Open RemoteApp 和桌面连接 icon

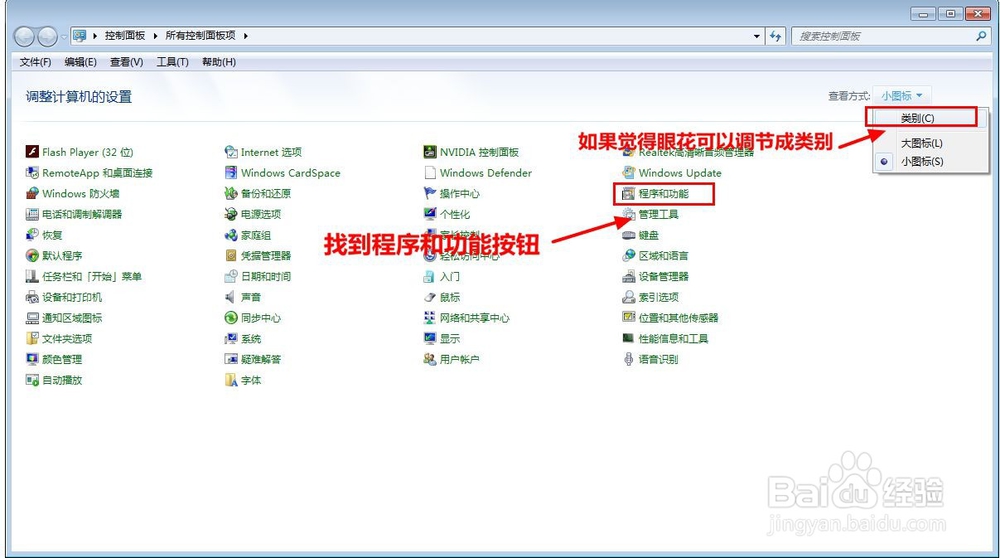32,173
